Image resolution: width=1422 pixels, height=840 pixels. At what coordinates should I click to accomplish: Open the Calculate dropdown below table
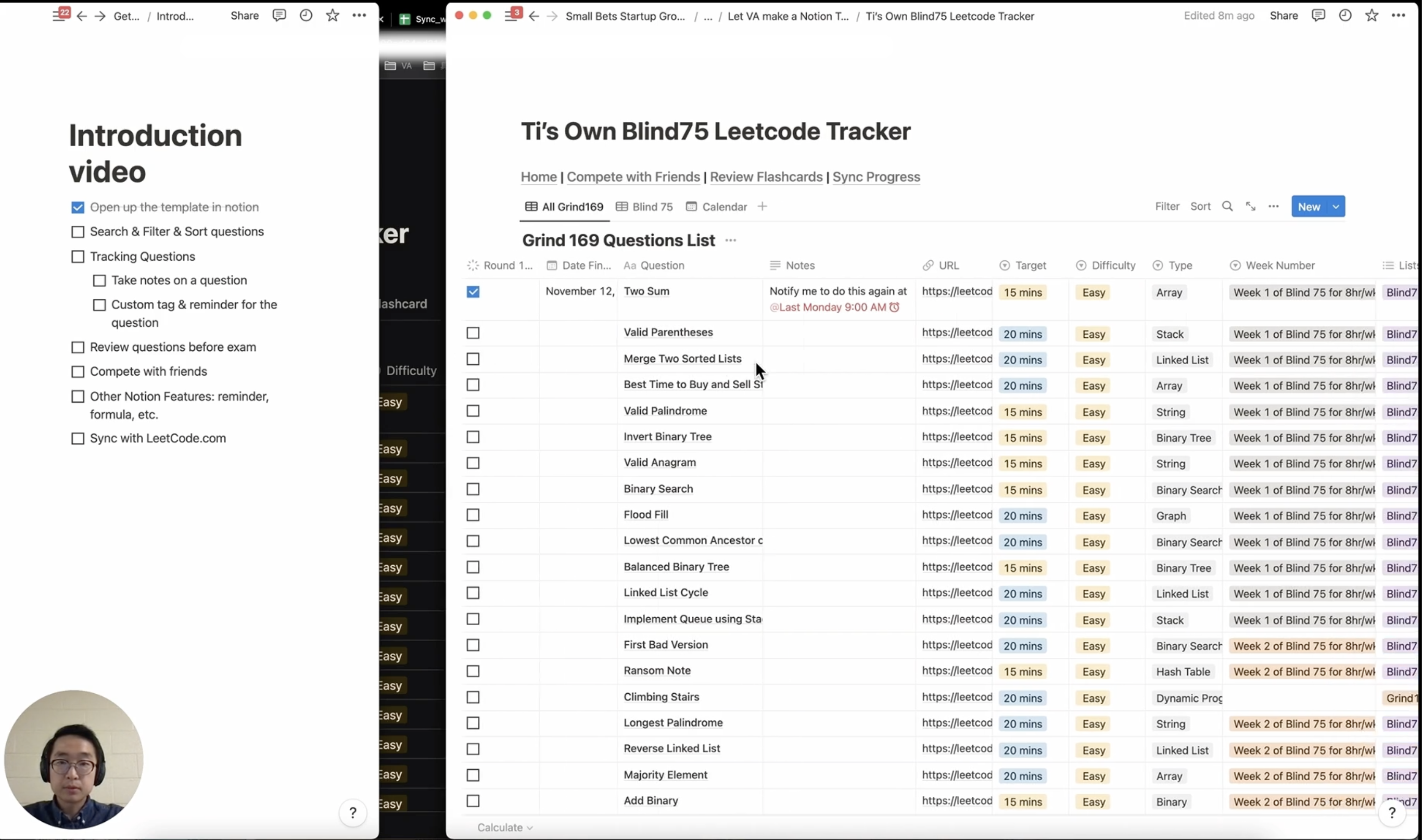[x=504, y=828]
